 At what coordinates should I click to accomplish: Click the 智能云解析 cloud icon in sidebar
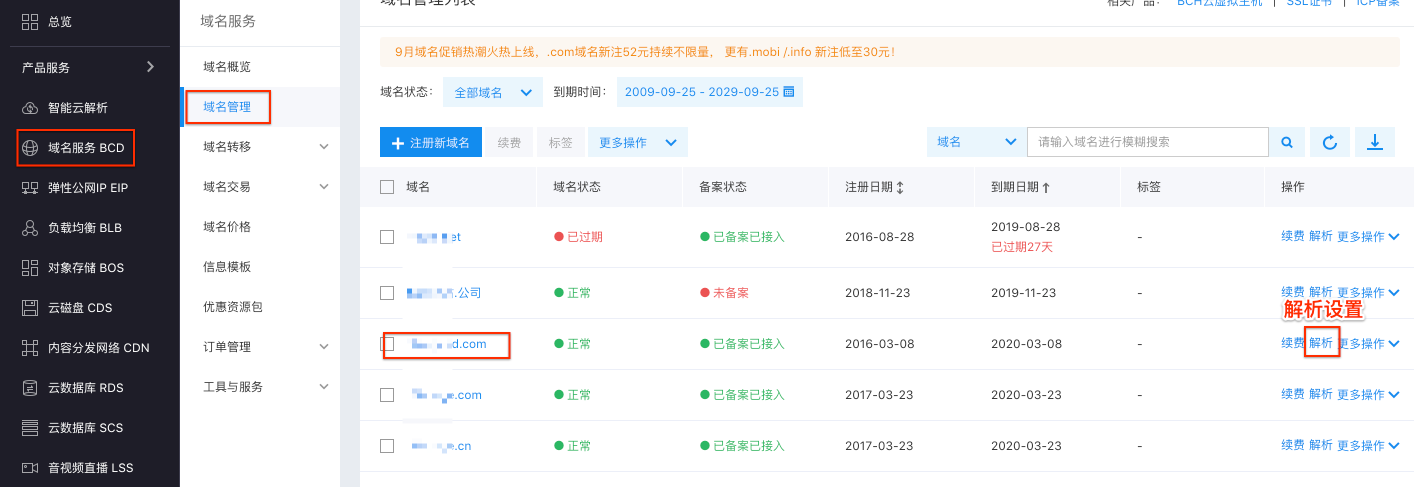click(30, 108)
